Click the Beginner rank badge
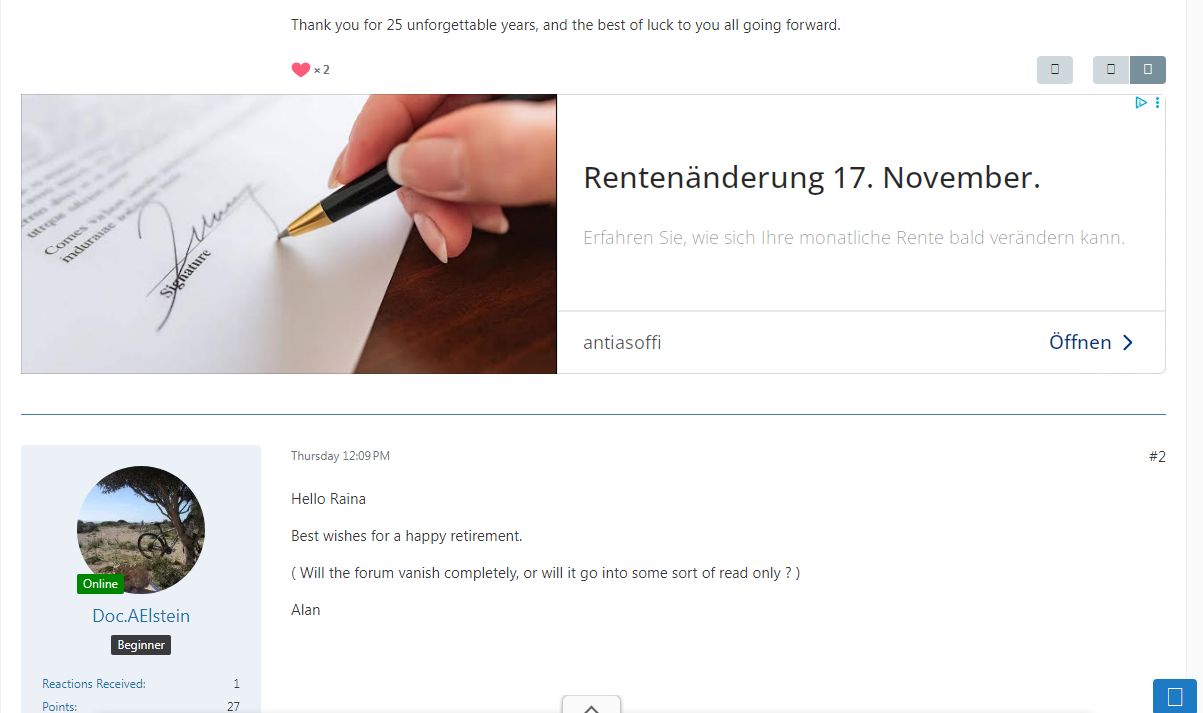1203x713 pixels. click(x=141, y=645)
